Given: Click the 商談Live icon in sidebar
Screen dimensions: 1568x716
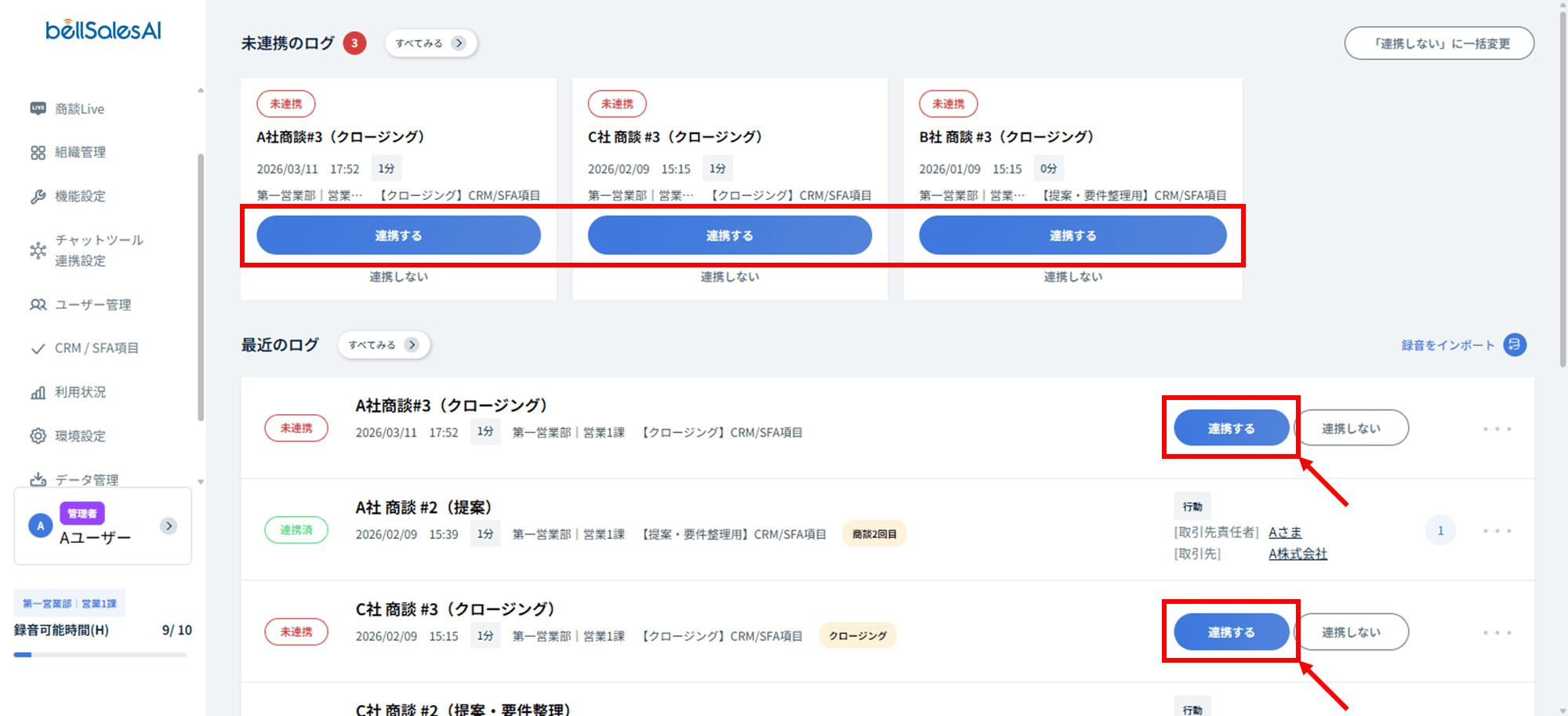Looking at the screenshot, I should pos(38,108).
